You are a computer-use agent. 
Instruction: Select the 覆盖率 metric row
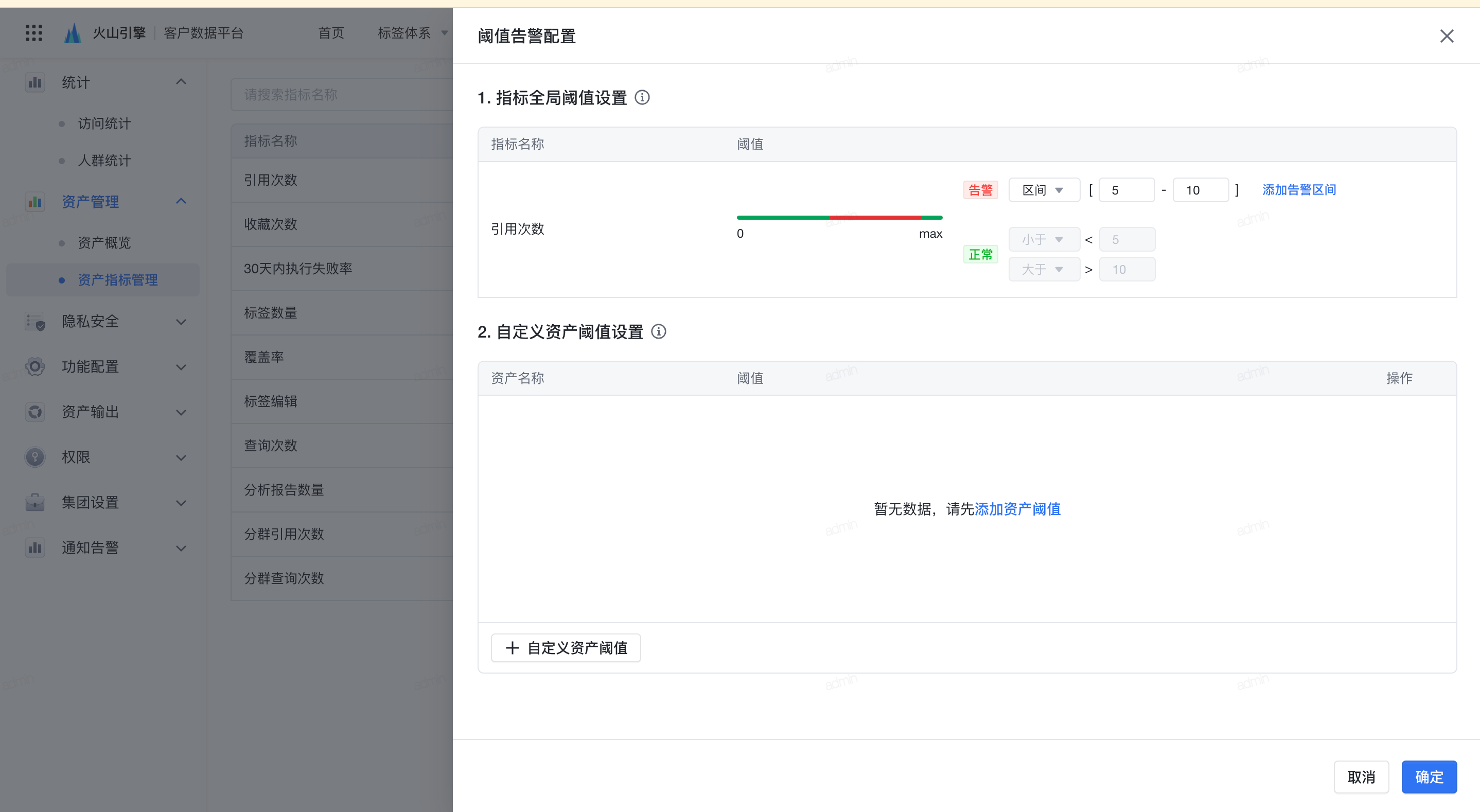point(342,358)
